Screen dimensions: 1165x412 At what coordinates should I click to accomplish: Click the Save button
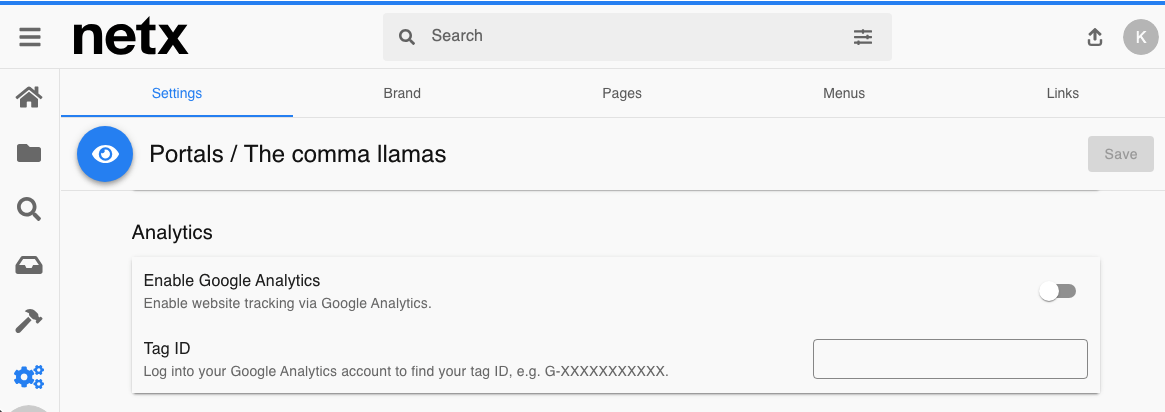point(1120,154)
